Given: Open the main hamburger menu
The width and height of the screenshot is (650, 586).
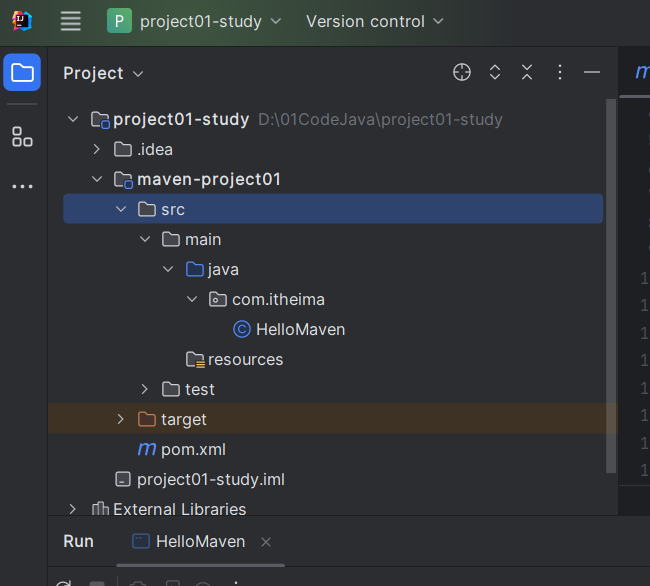Looking at the screenshot, I should click(70, 21).
